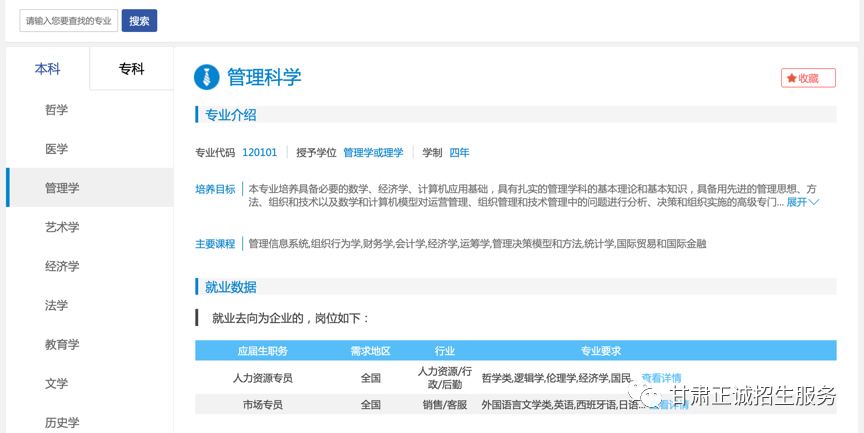Switch to the 专科 tab
Viewport: 864px width, 433px height.
pos(131,69)
